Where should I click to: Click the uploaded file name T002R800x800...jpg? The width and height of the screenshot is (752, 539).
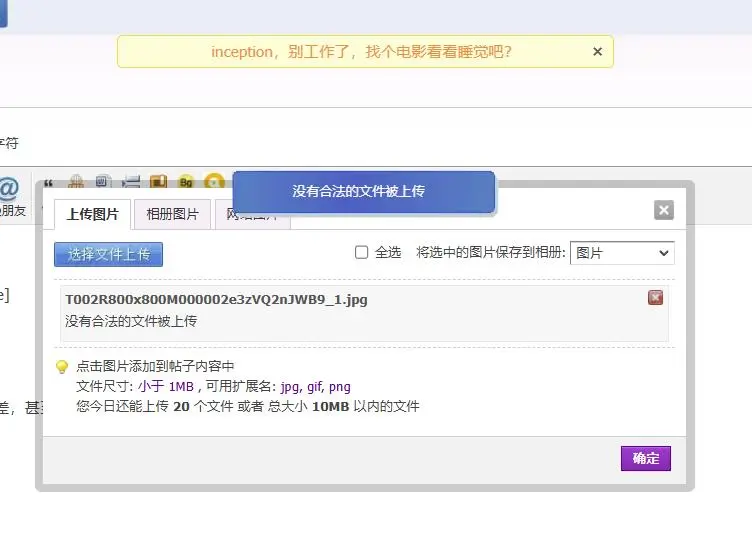[216, 300]
